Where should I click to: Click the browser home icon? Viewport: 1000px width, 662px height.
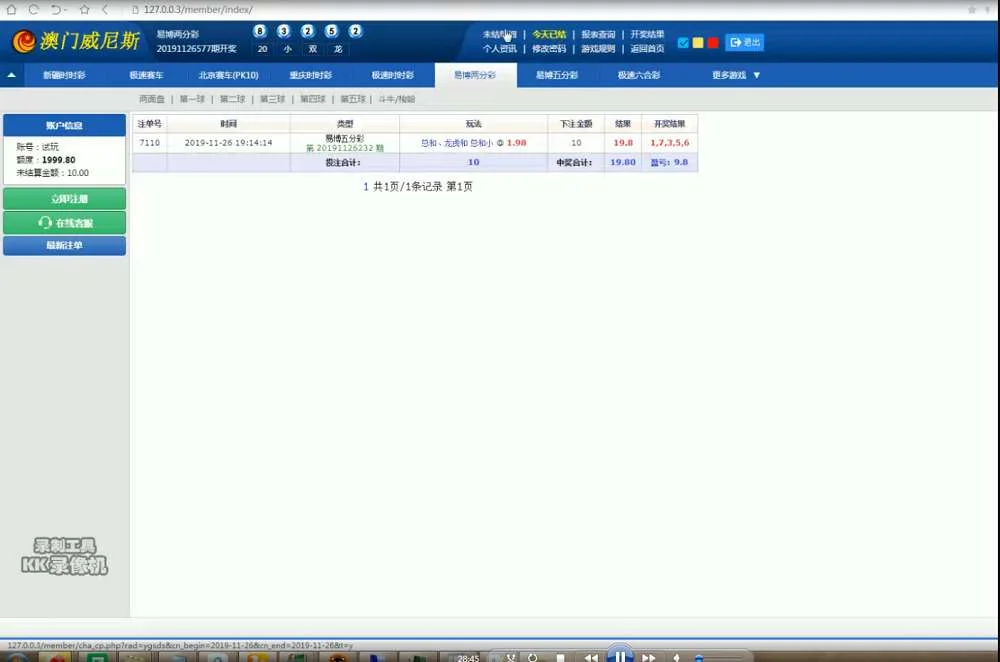(x=12, y=9)
